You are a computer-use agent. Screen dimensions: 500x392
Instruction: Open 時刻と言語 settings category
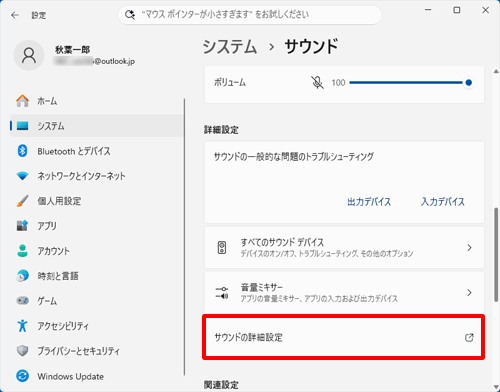coord(97,276)
